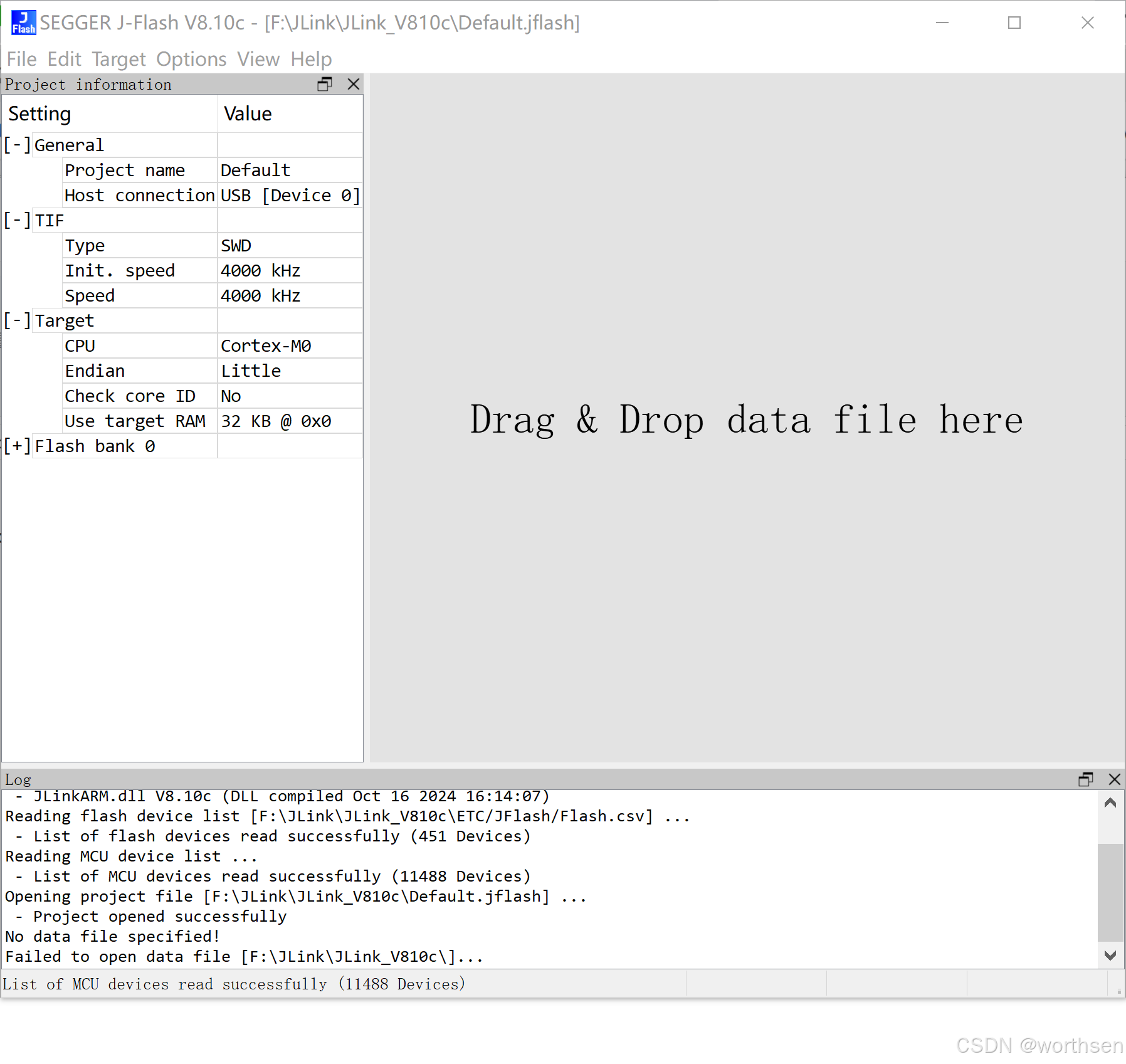Viewport: 1126px width, 1064px height.
Task: Open the File menu
Action: coord(21,59)
